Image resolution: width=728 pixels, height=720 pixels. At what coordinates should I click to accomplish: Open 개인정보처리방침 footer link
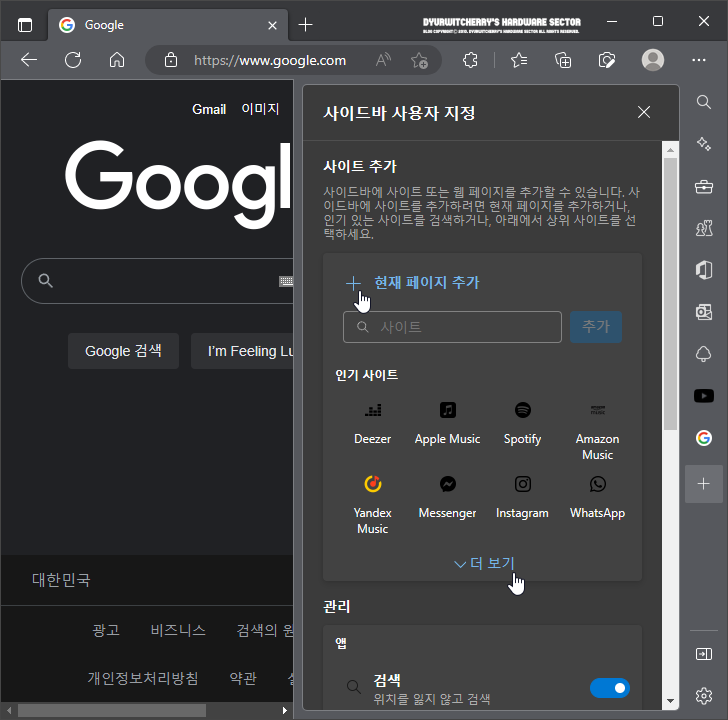coord(143,678)
